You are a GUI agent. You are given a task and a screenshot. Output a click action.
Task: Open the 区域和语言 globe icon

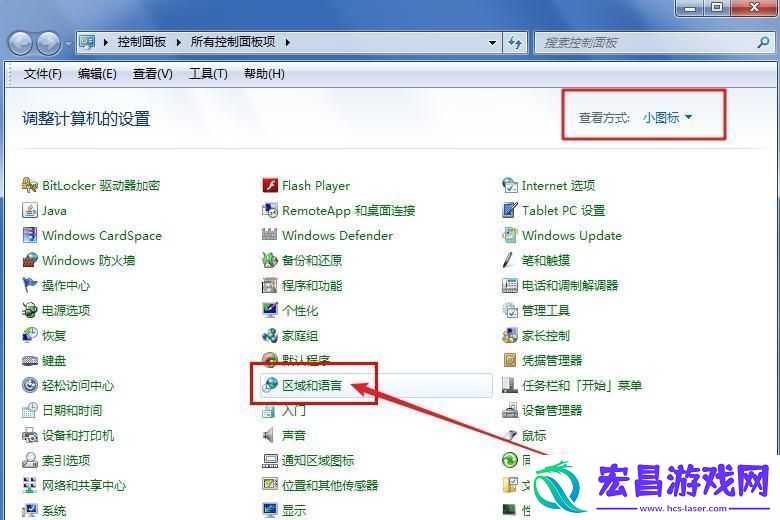270,385
